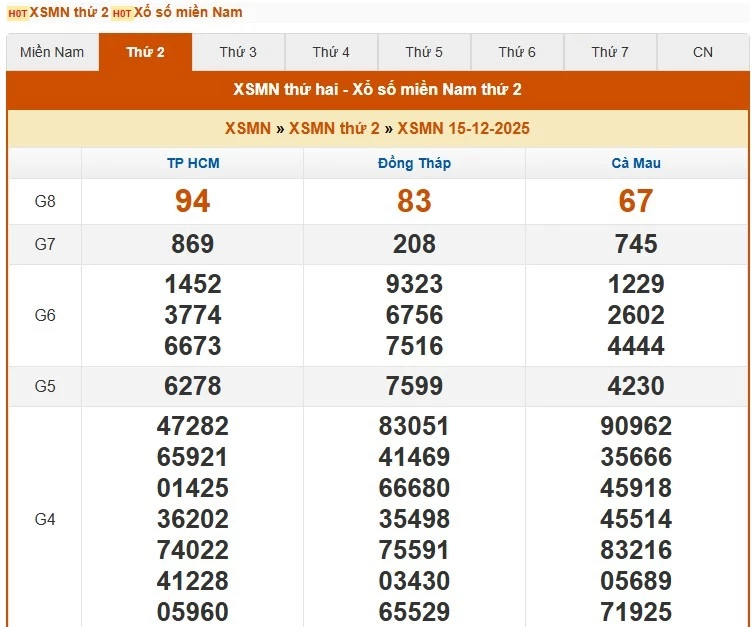The width and height of the screenshot is (753, 627).
Task: Open the TP HCM column header link
Action: point(193,163)
